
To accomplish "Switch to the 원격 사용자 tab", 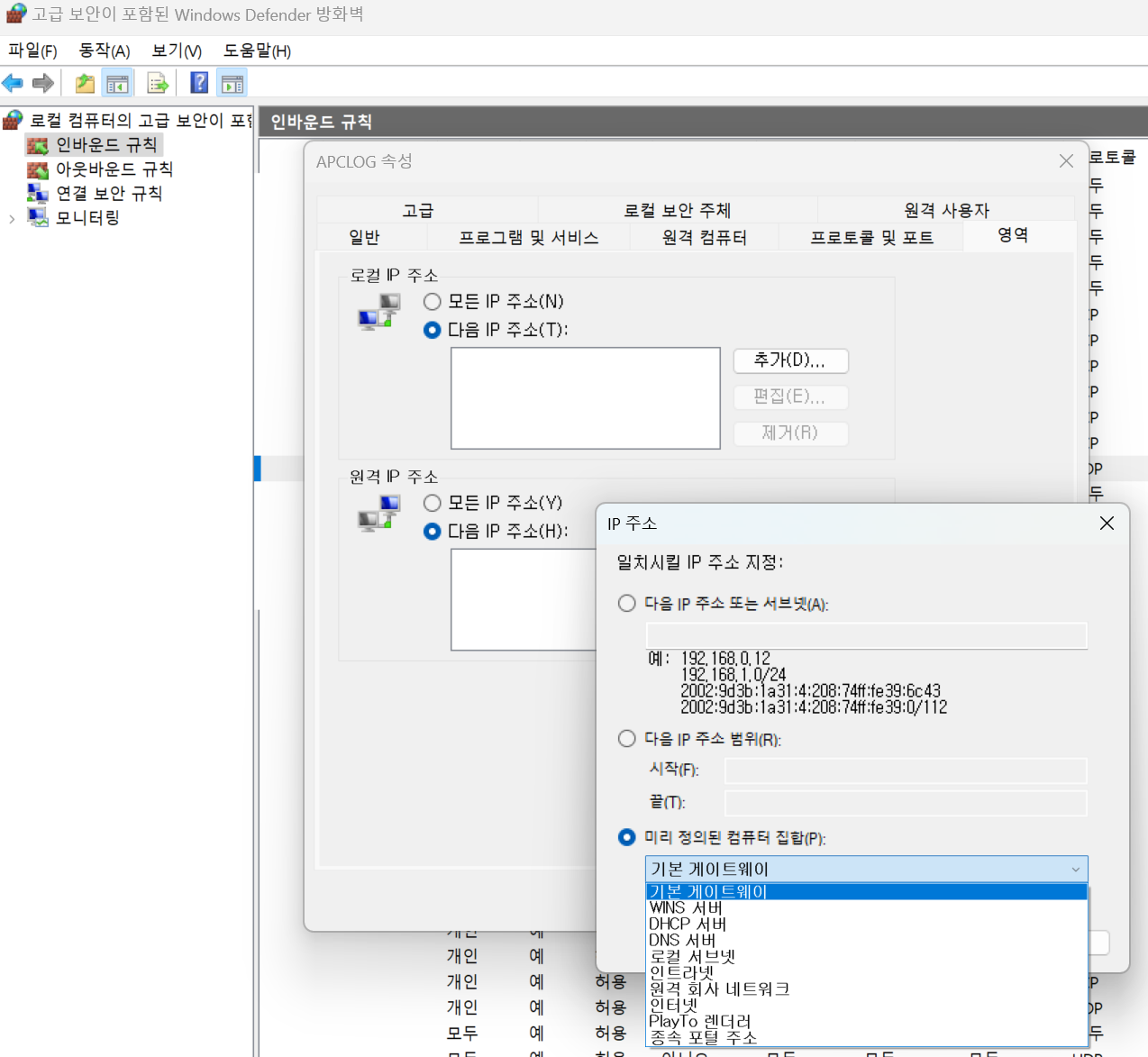I will (946, 211).
